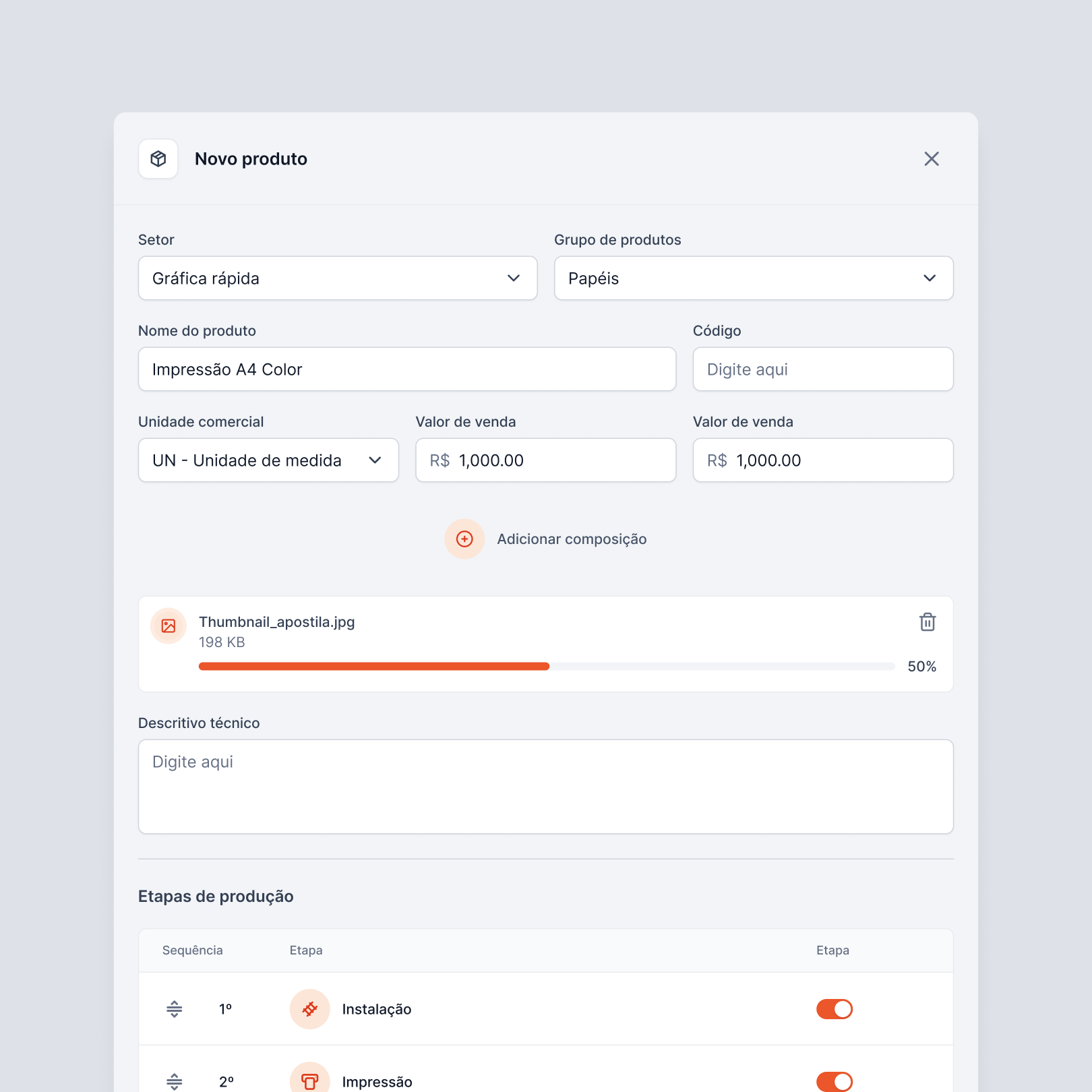The width and height of the screenshot is (1092, 1092).
Task: Delete Thumbnail_apostila.jpg with the trash icon
Action: (x=928, y=621)
